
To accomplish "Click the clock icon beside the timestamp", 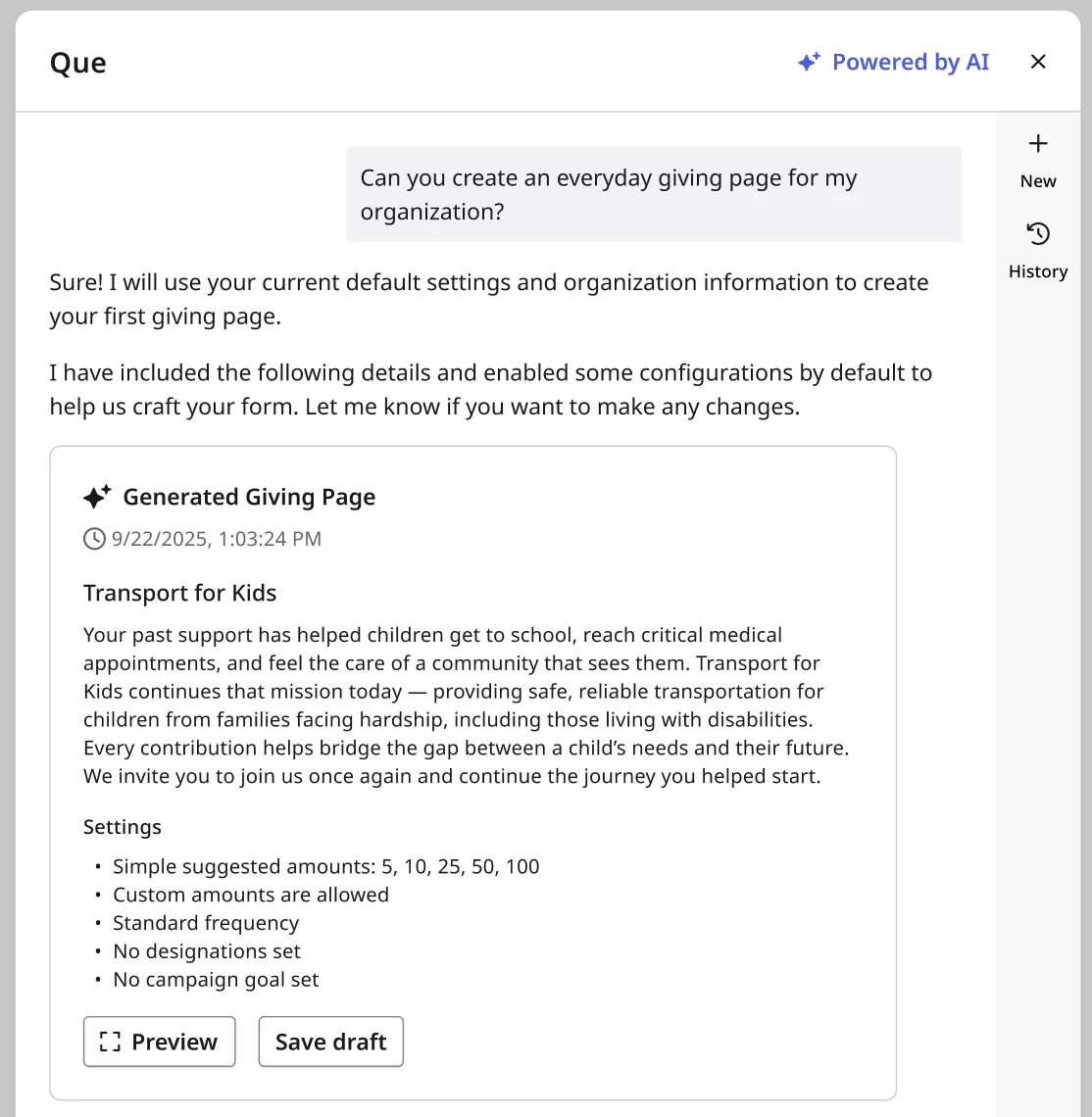I will 94,539.
